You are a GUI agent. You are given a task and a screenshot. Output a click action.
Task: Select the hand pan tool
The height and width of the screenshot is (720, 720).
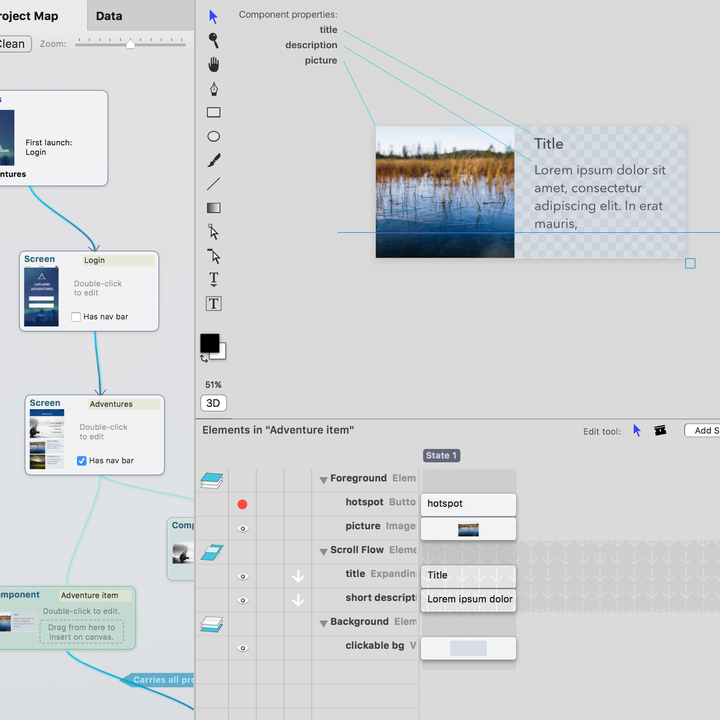click(x=214, y=64)
